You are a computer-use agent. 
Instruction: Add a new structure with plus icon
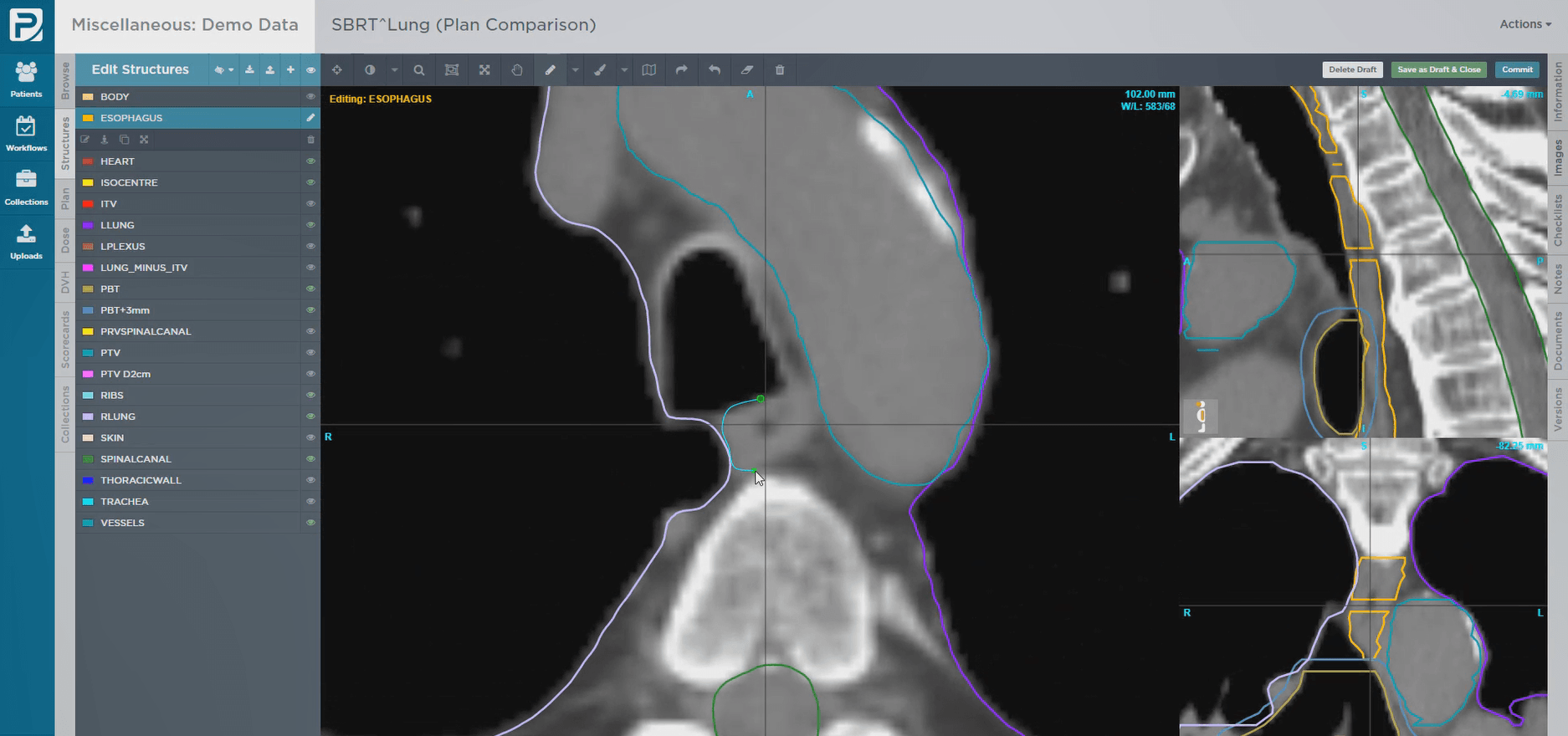[x=290, y=70]
